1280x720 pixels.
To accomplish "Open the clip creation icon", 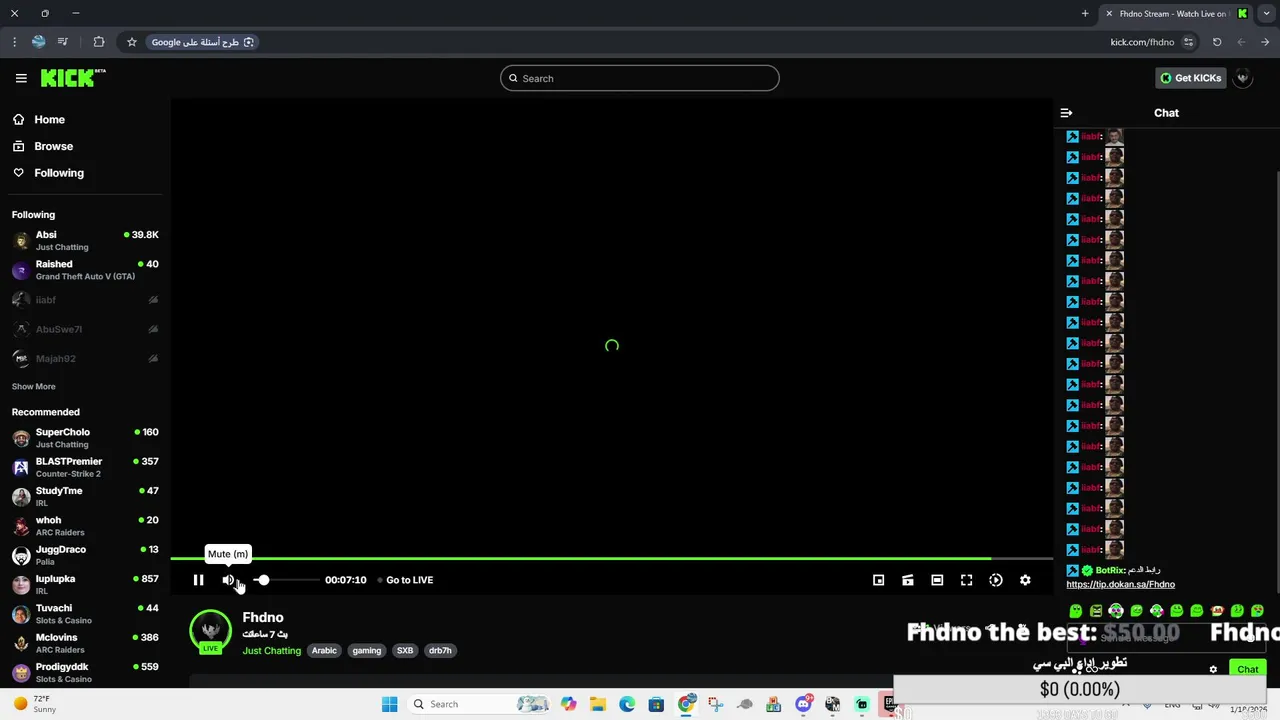I will (x=908, y=580).
